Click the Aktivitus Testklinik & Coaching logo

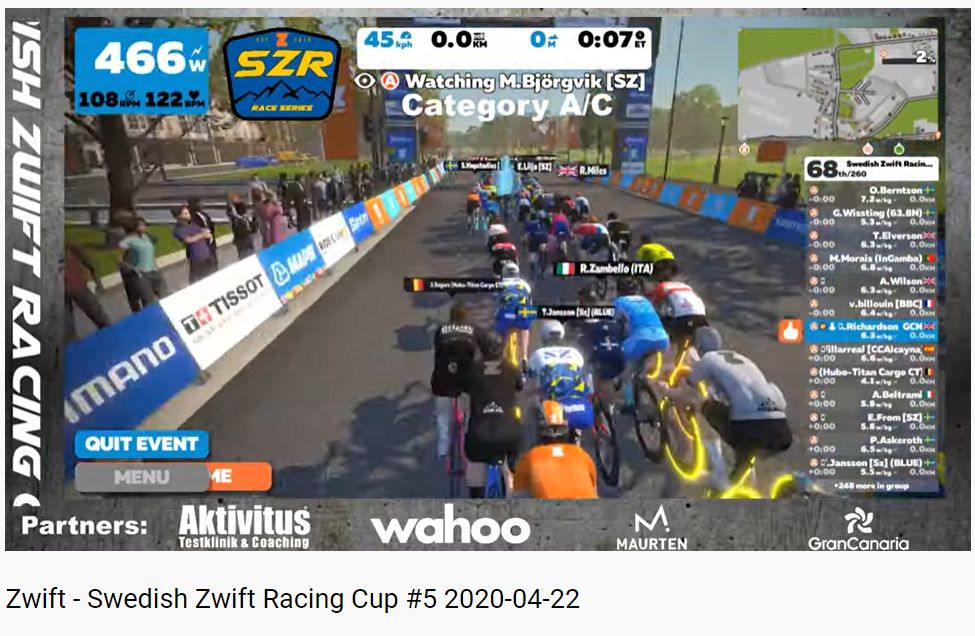click(244, 527)
